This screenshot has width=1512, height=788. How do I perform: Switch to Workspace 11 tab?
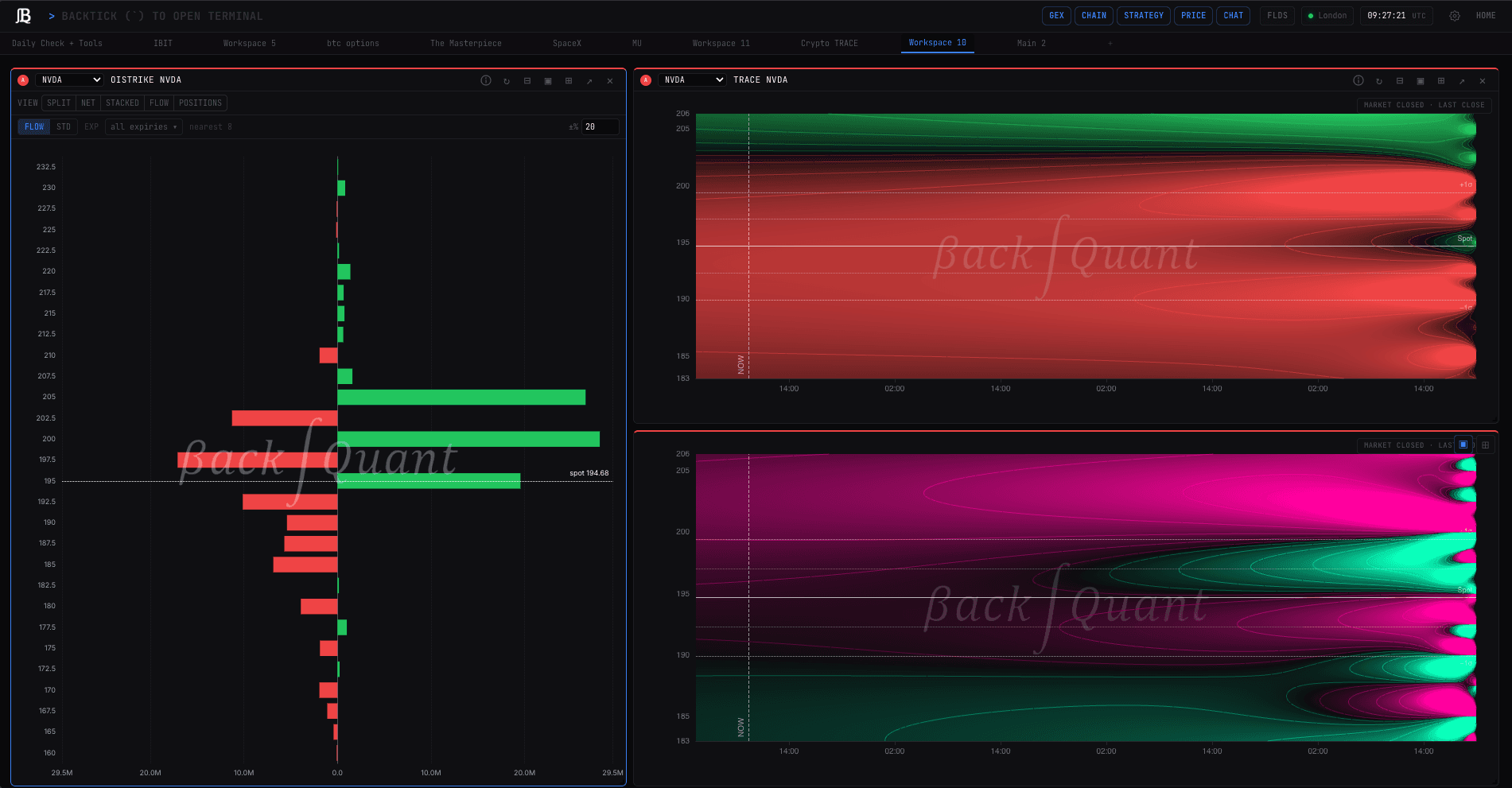click(721, 44)
